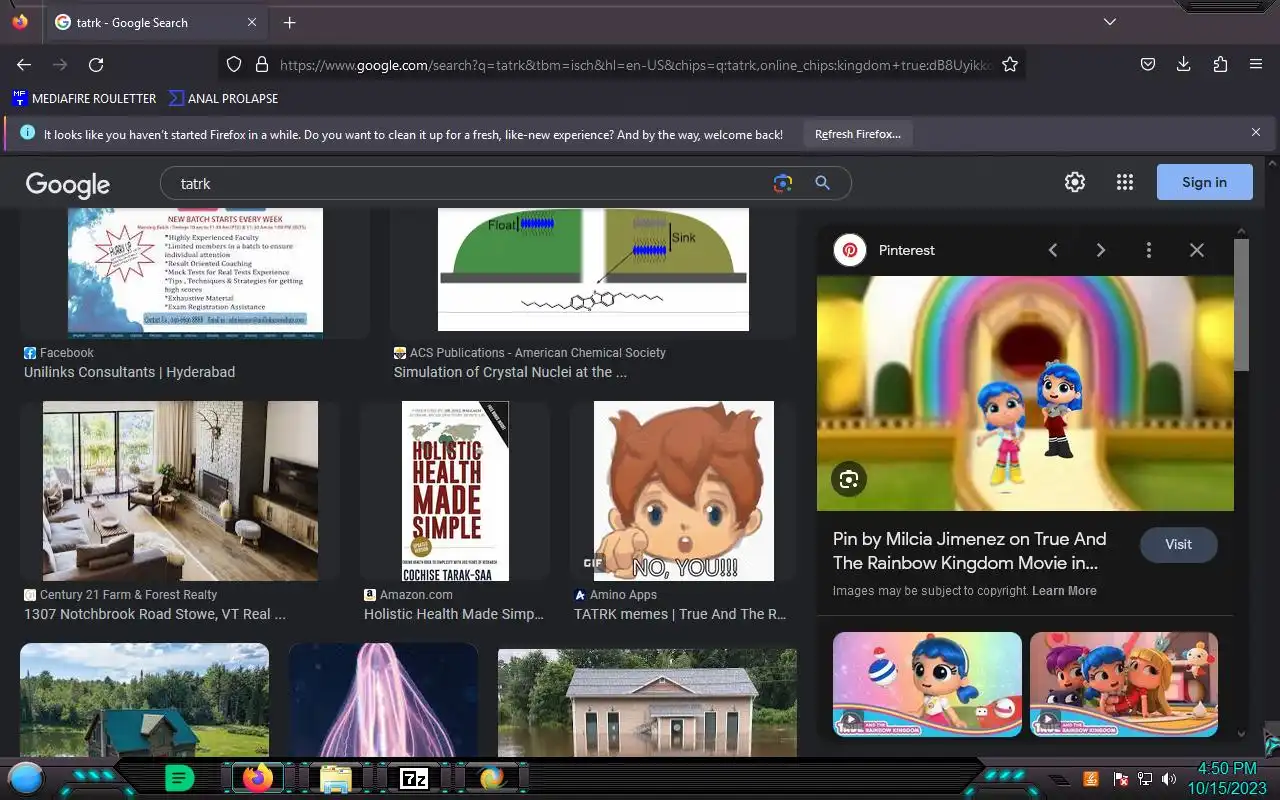Open the Firefox hamburger application menu
This screenshot has height=800, width=1280.
coord(1256,65)
